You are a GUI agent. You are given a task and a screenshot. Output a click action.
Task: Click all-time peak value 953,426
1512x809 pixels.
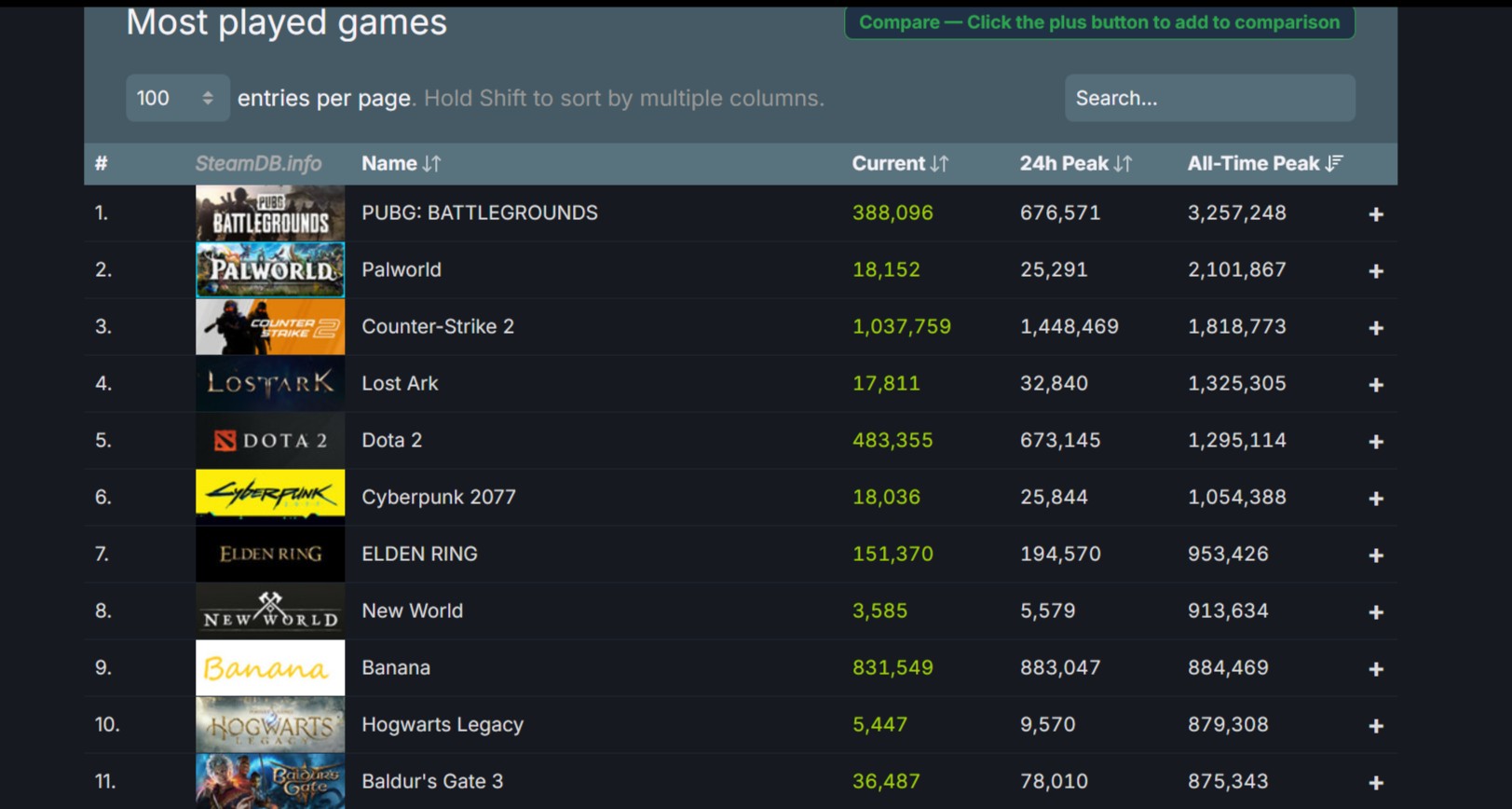tap(1228, 555)
